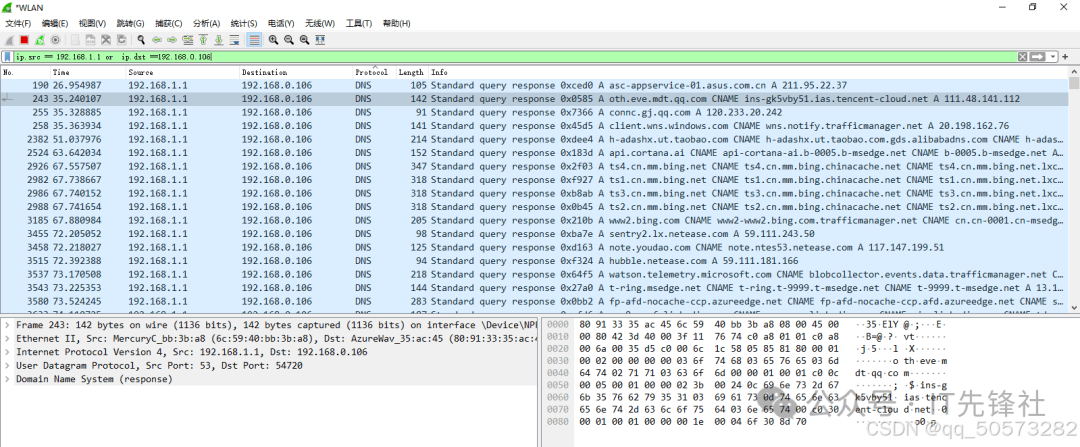Click the filter bookmark icon

coord(8,57)
